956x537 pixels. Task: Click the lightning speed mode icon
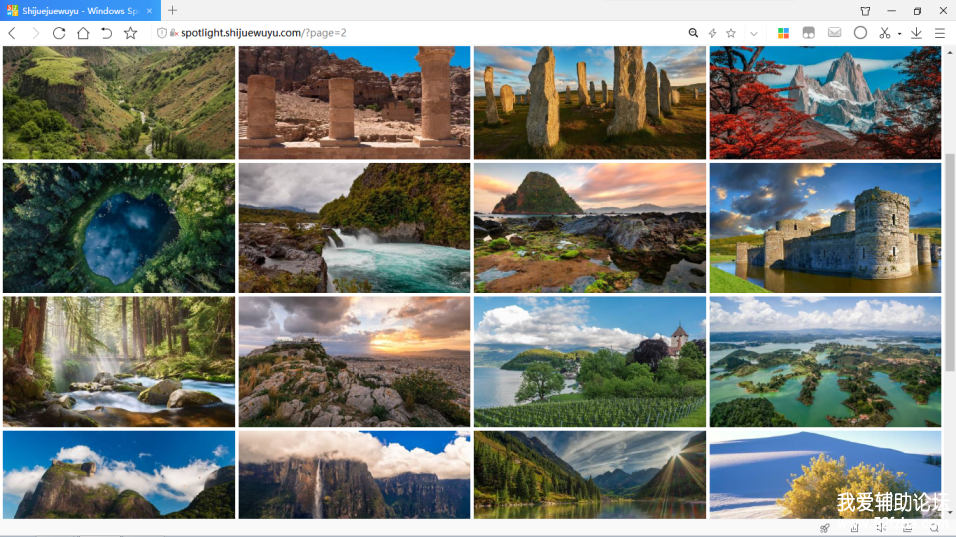click(x=712, y=33)
